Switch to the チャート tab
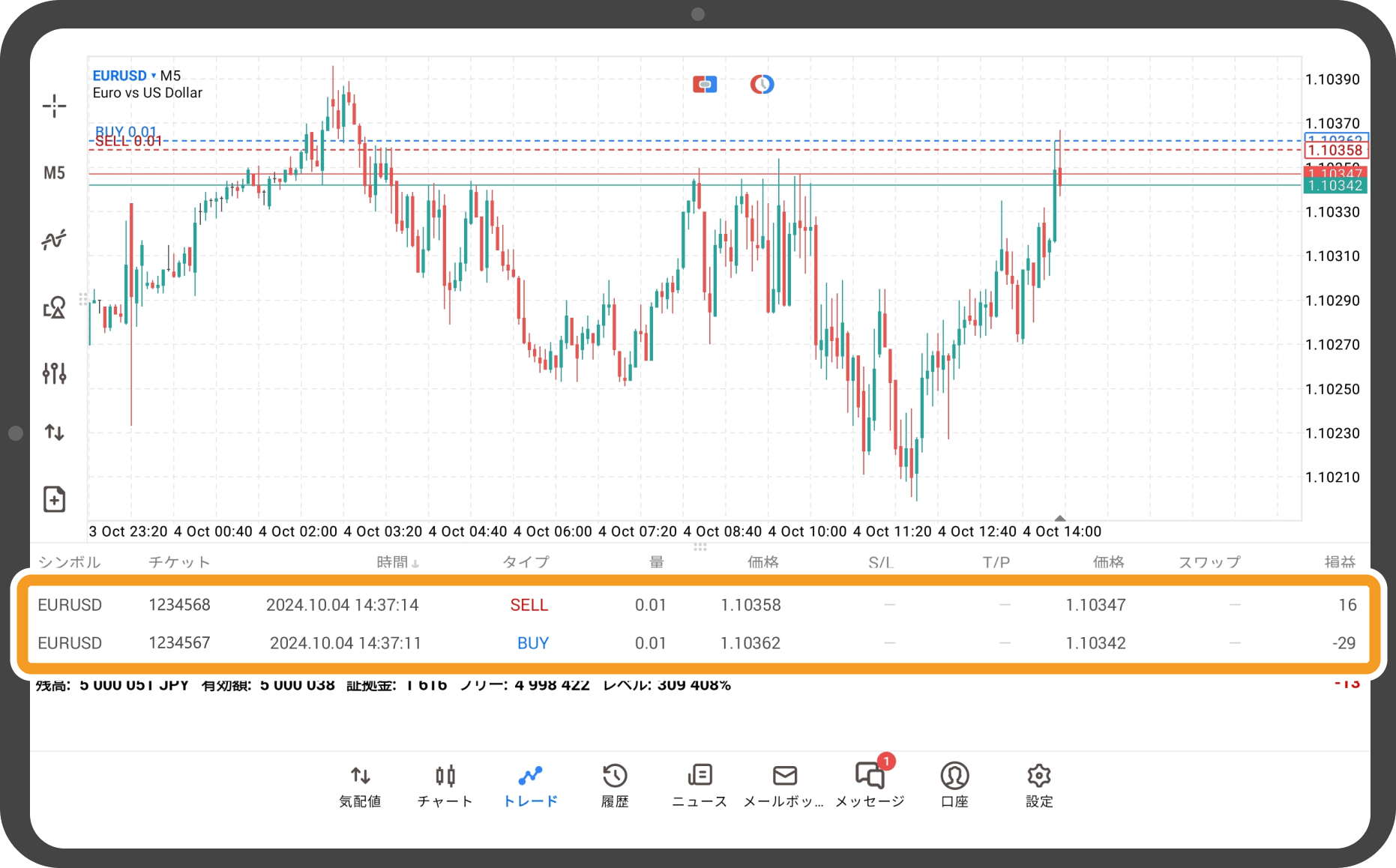1396x868 pixels. [x=445, y=785]
